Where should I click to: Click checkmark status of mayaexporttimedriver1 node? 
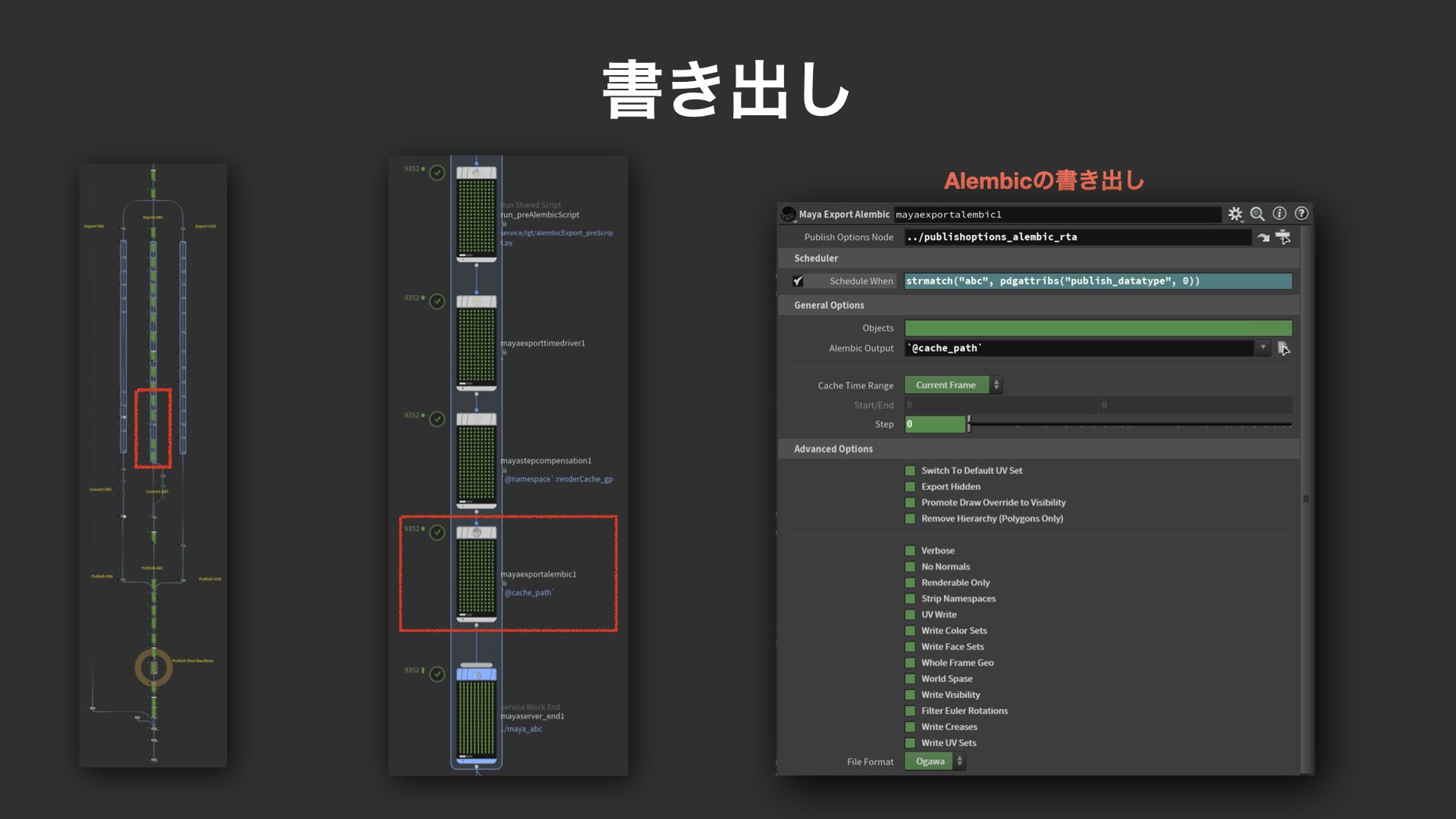pyautogui.click(x=437, y=301)
